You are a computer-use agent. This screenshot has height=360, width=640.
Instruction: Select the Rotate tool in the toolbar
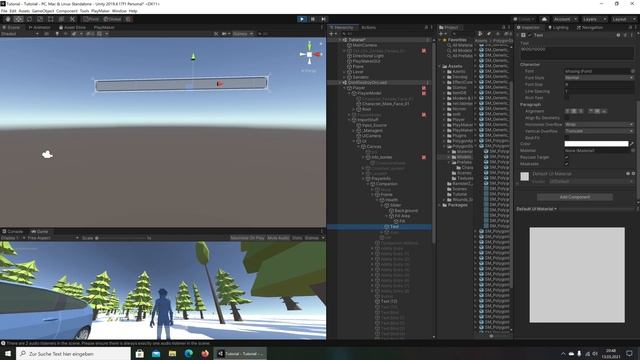29,19
